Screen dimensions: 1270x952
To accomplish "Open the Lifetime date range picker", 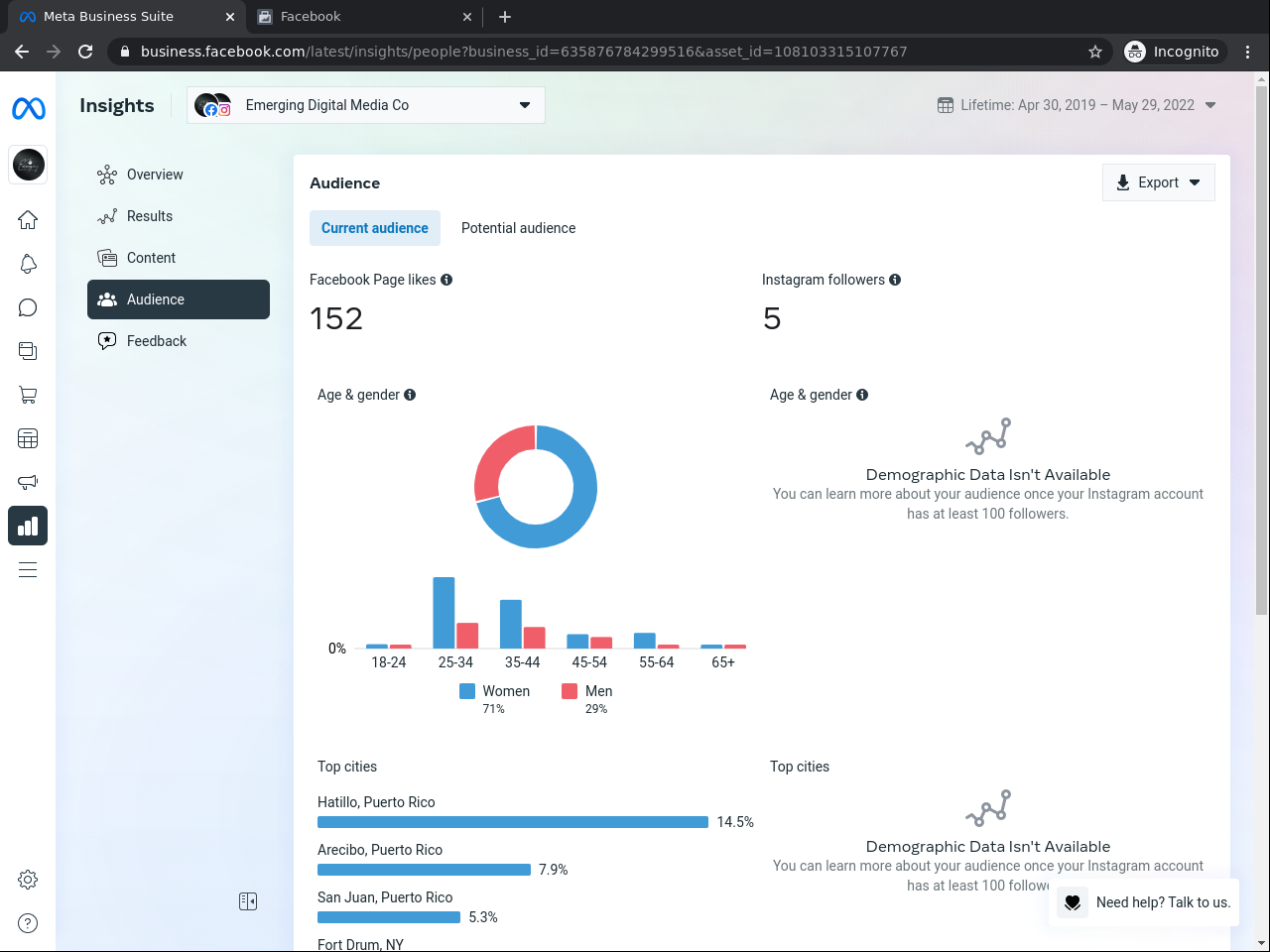I will (1077, 105).
